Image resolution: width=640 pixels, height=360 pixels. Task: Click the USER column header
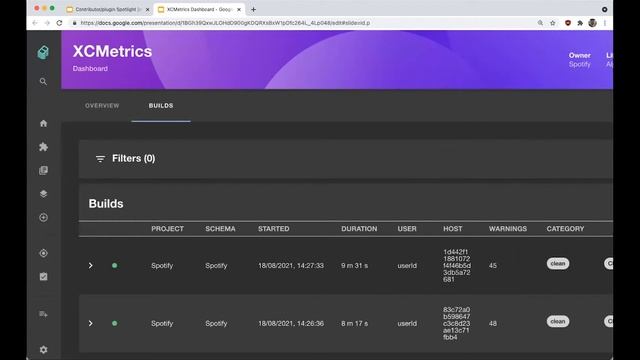(407, 229)
